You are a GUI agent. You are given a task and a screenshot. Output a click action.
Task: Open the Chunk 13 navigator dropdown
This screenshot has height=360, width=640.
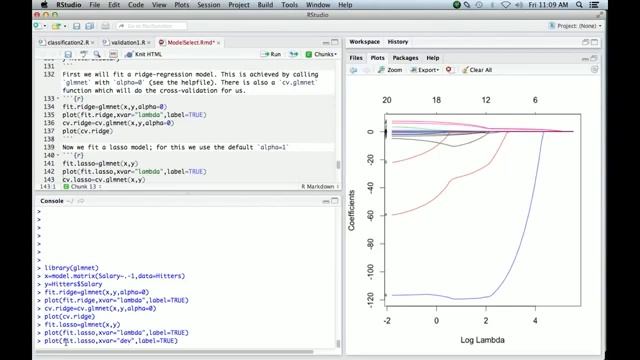tap(83, 187)
